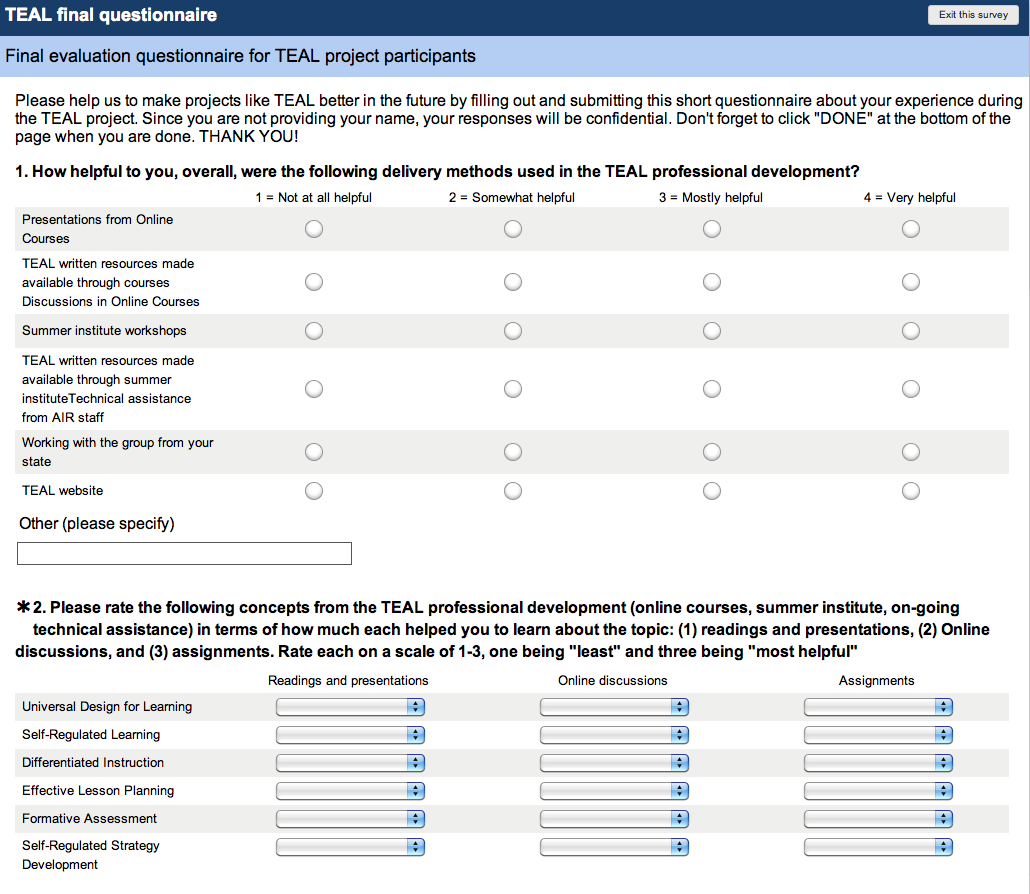
Task: Choose Mostly helpful for TEAL written resources through courses
Action: coord(712,282)
